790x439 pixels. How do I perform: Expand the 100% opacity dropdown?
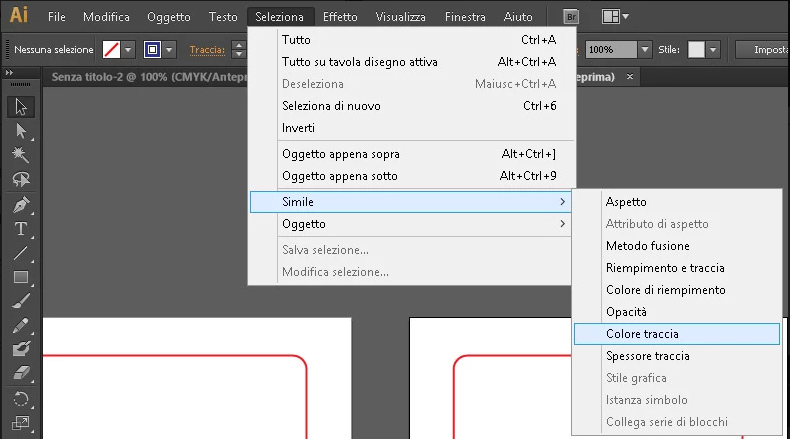click(x=644, y=50)
